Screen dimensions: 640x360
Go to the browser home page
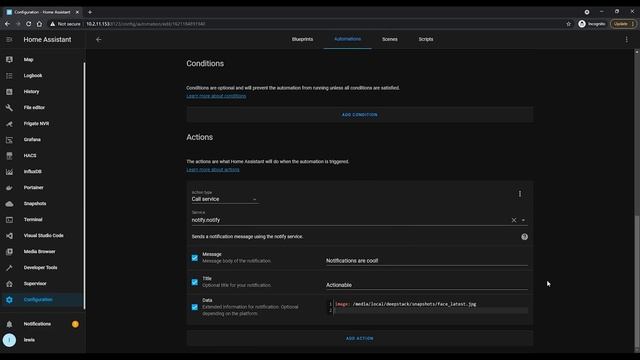(x=39, y=24)
